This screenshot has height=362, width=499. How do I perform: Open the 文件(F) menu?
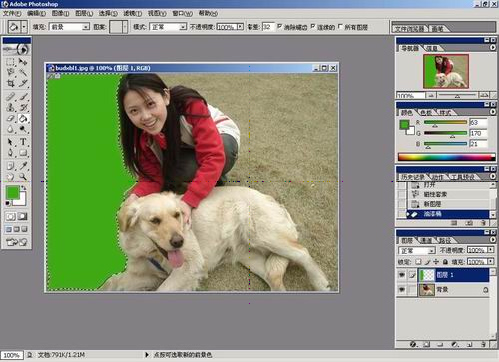coord(12,13)
